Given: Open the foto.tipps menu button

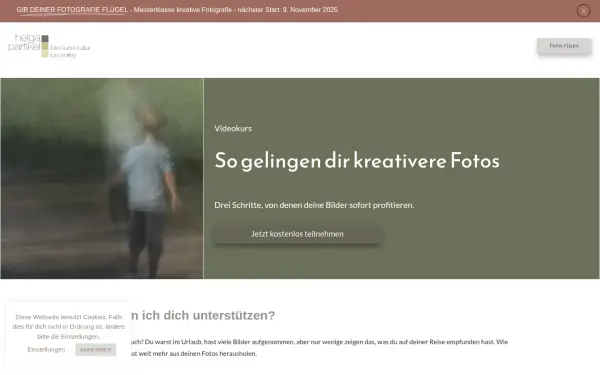Looking at the screenshot, I should pyautogui.click(x=564, y=46).
